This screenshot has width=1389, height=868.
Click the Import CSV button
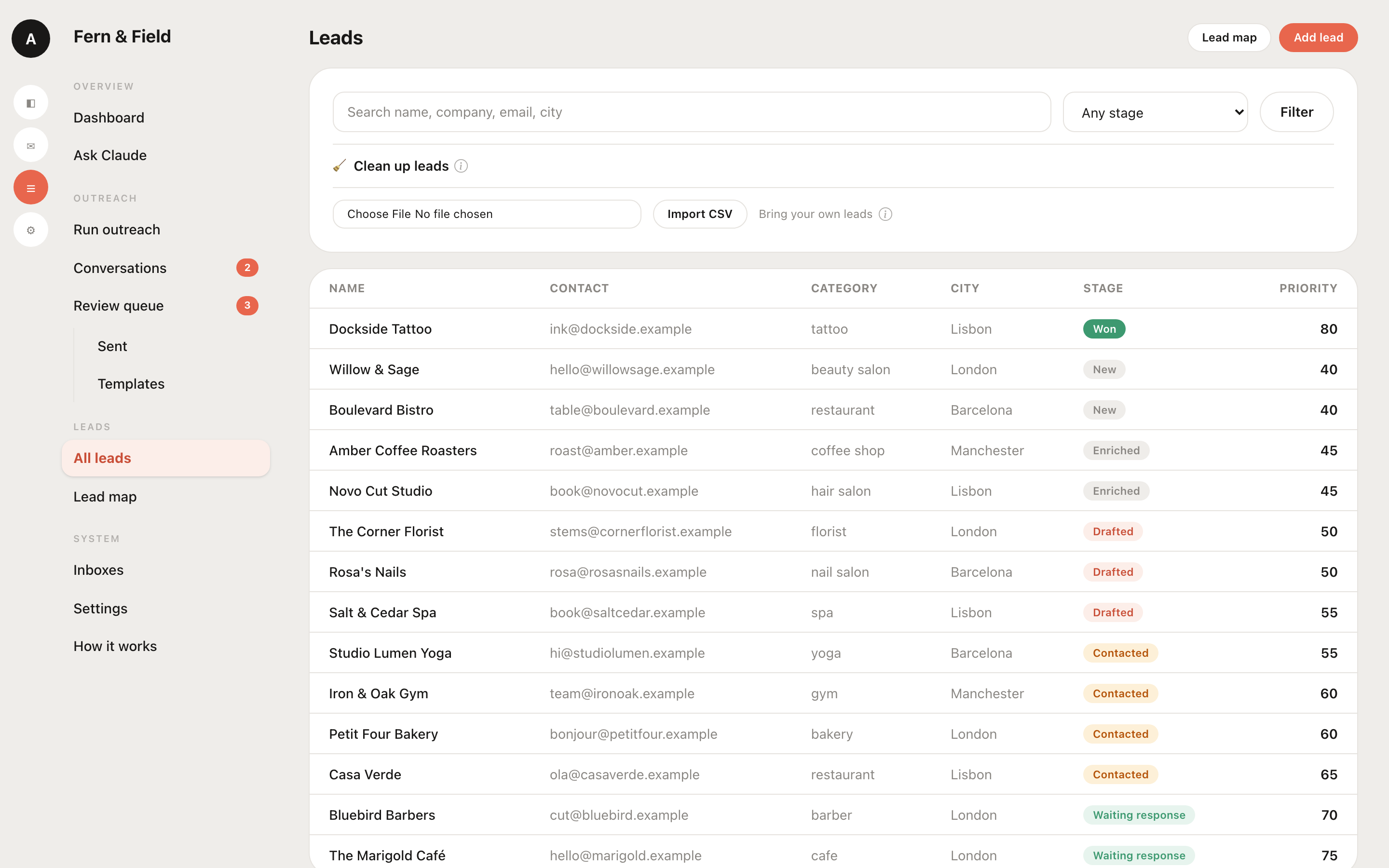tap(700, 214)
